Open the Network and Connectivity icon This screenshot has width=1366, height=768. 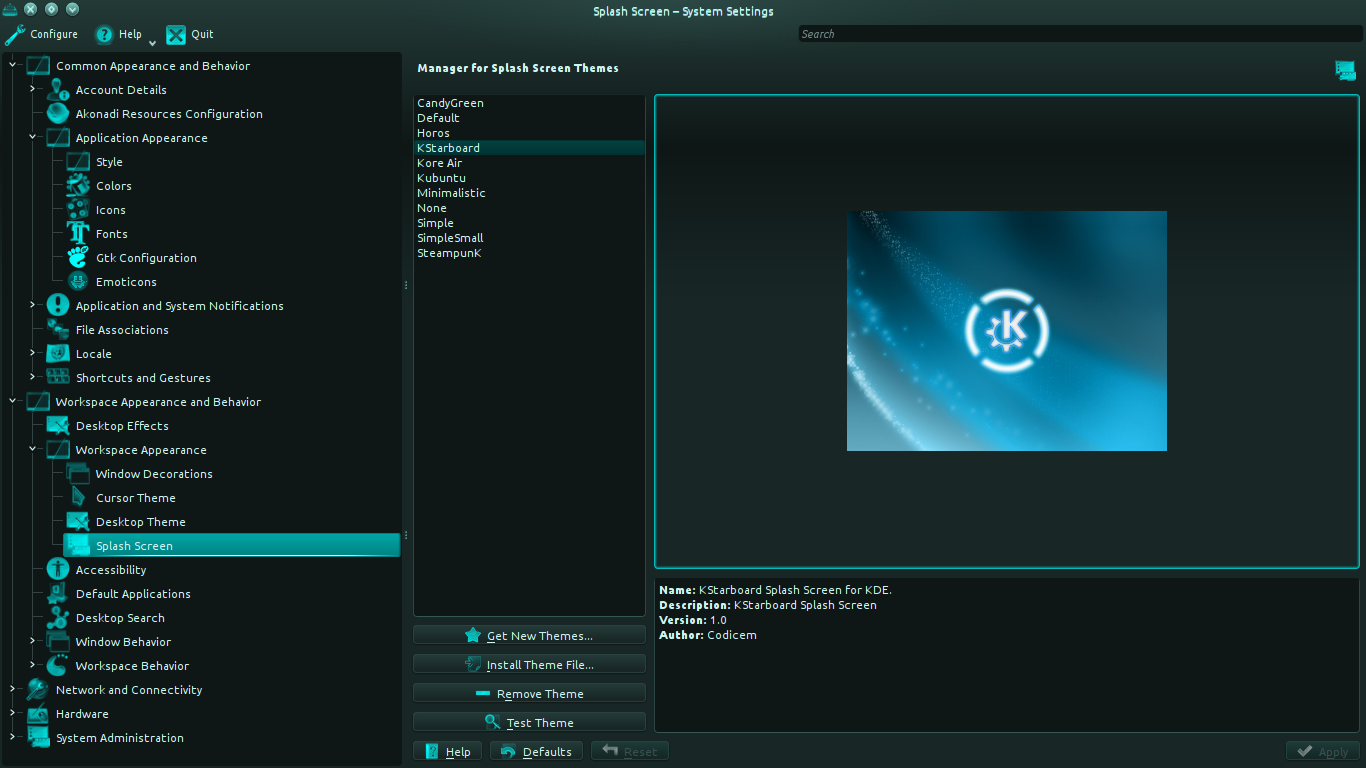pyautogui.click(x=38, y=690)
